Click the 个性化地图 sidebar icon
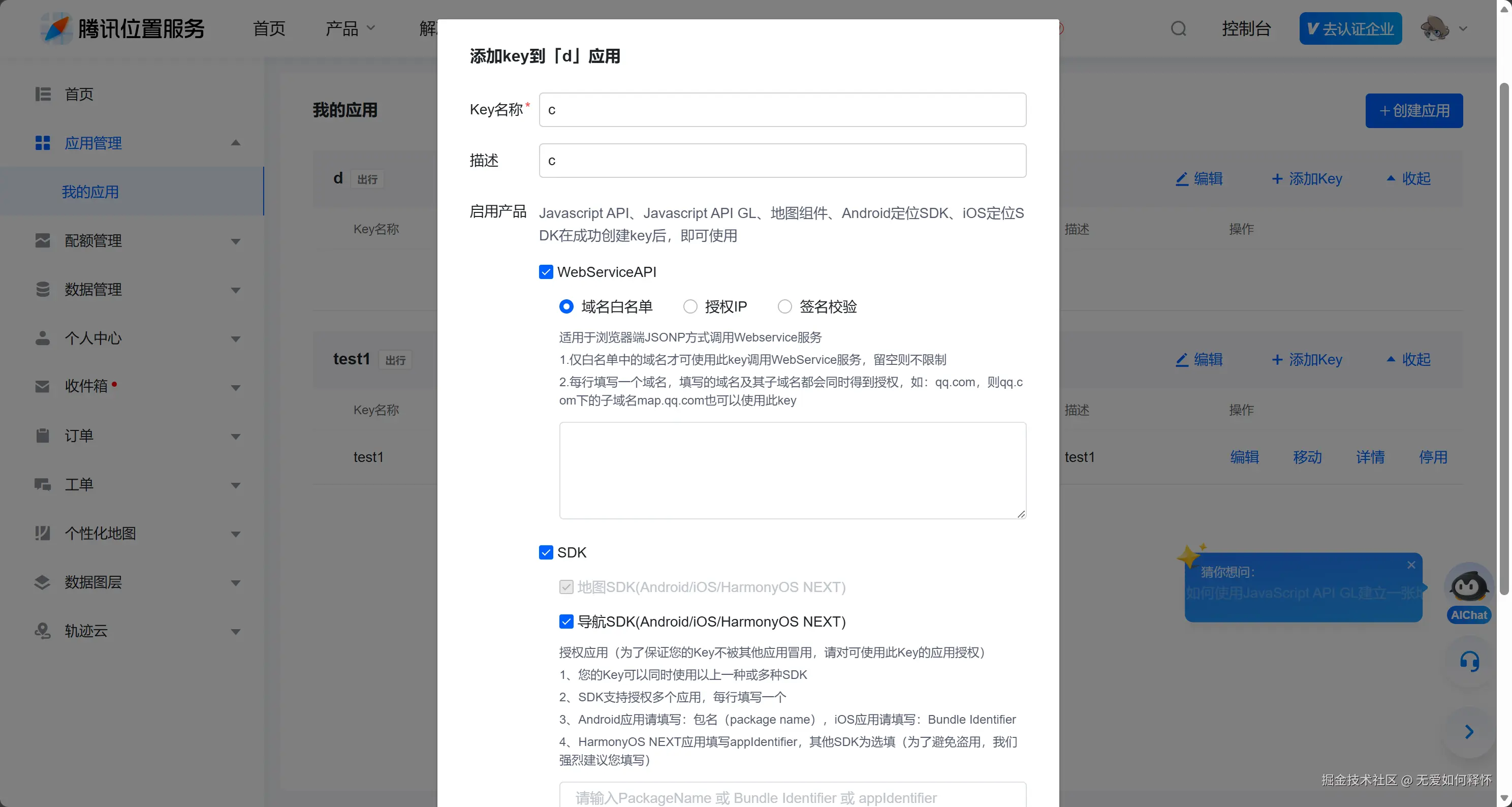The image size is (1512, 807). click(42, 533)
